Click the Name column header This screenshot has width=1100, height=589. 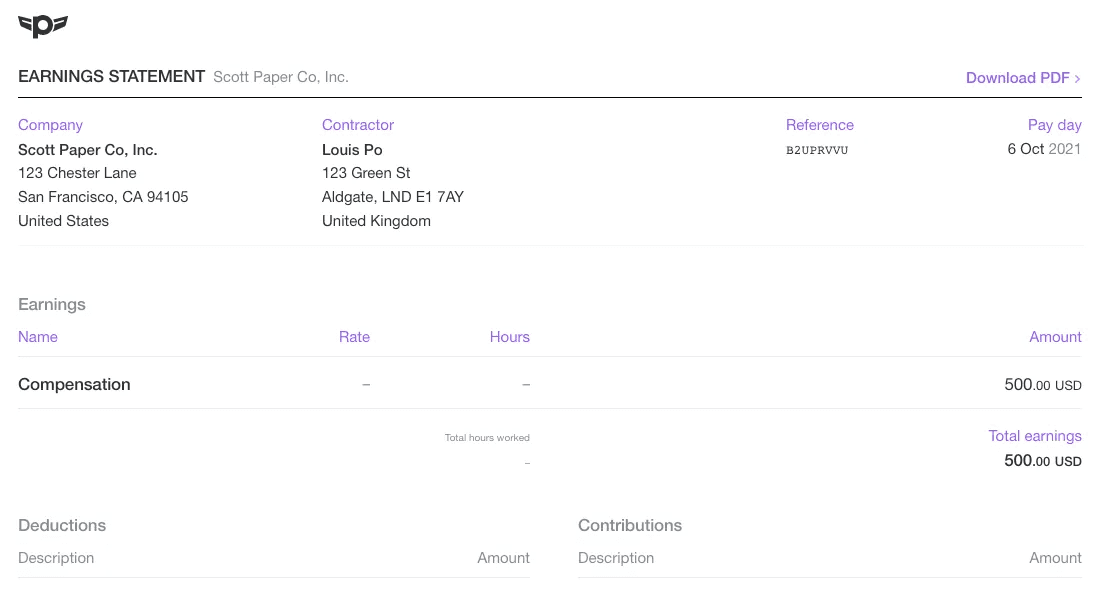pyautogui.click(x=38, y=337)
